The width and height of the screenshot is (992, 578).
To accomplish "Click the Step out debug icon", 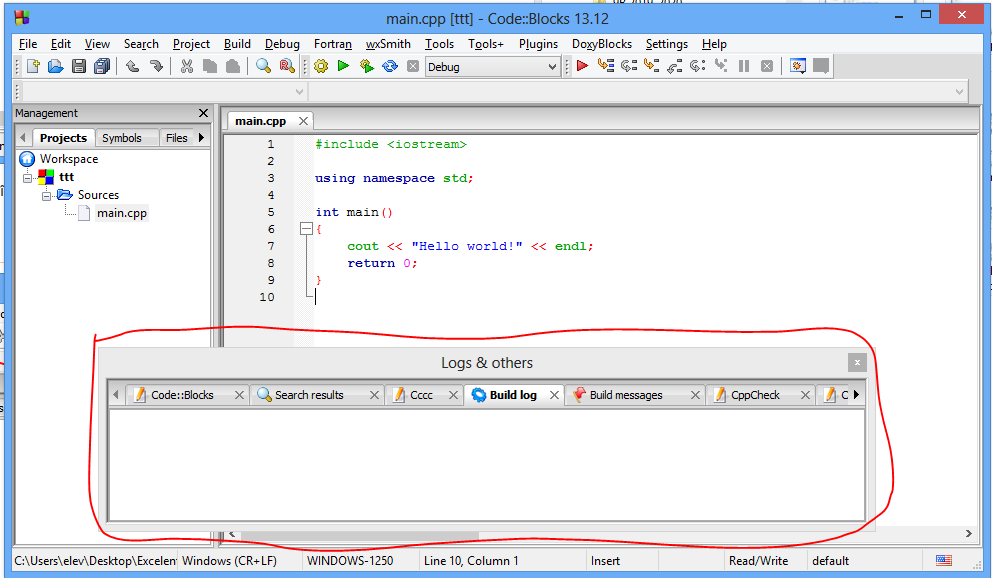I will pyautogui.click(x=674, y=66).
